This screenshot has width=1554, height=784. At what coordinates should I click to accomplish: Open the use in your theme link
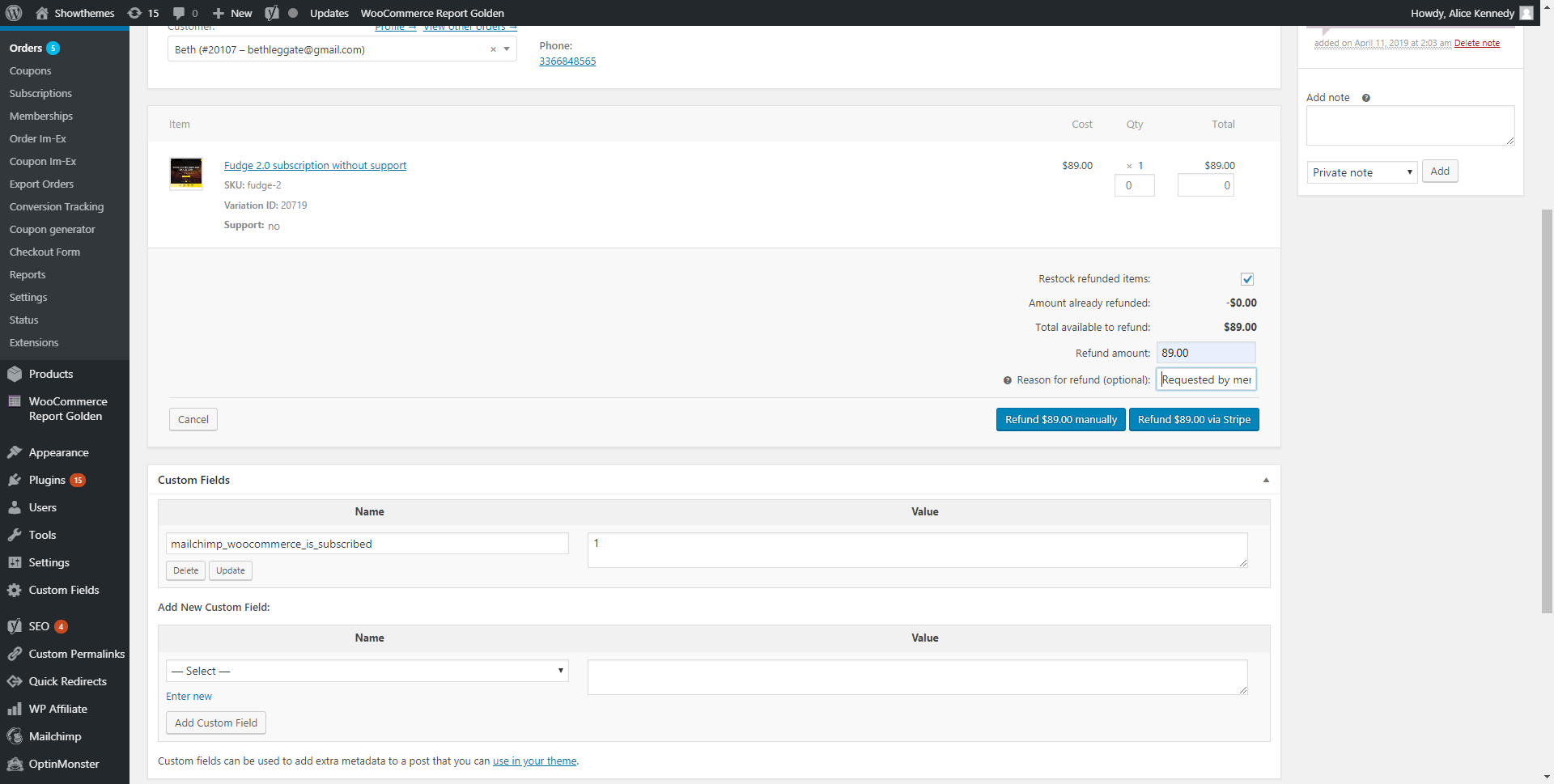click(x=534, y=761)
